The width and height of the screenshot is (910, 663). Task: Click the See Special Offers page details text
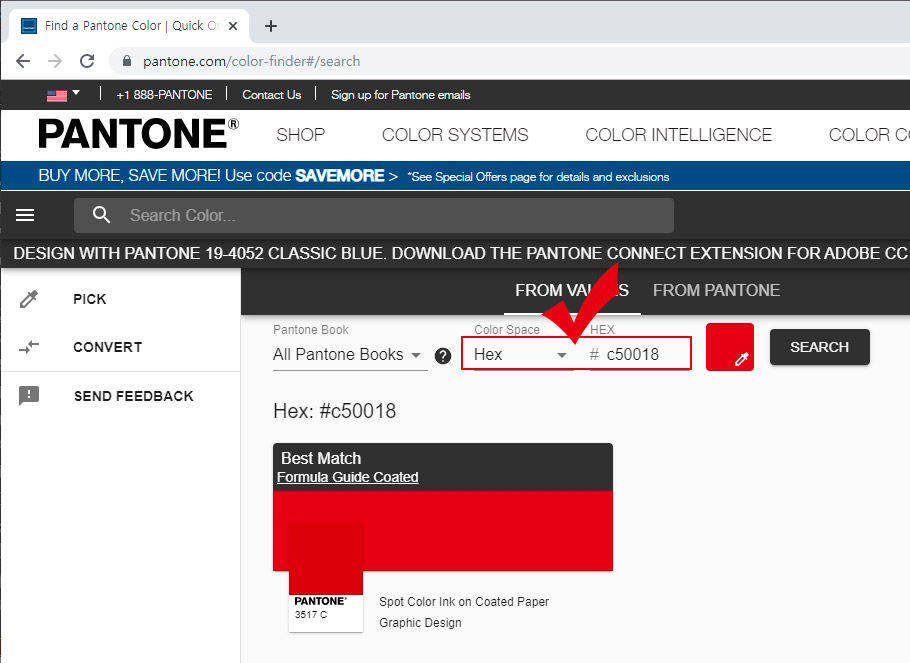[538, 176]
